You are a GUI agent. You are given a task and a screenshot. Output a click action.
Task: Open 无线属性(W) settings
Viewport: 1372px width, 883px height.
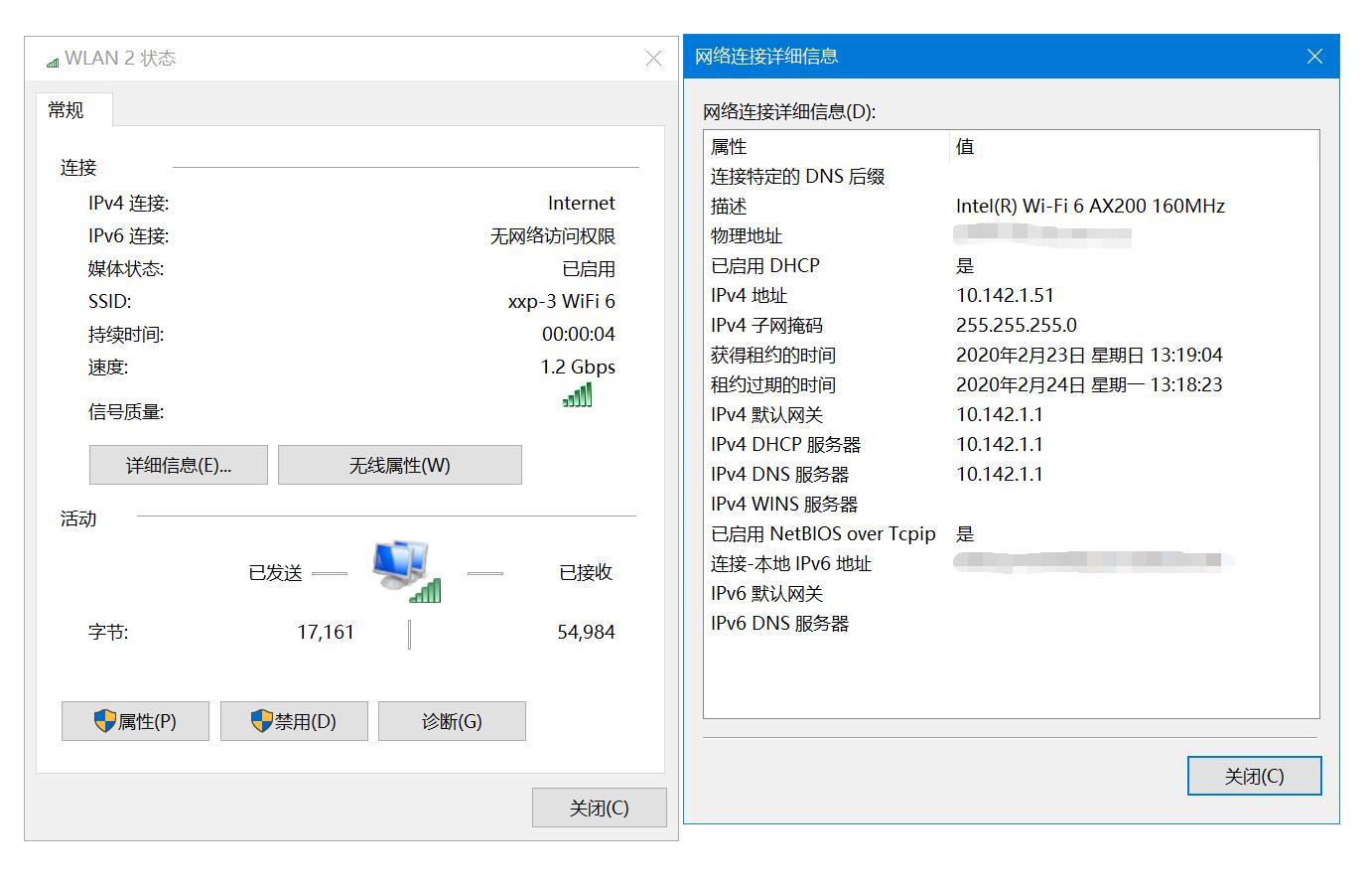pyautogui.click(x=399, y=464)
